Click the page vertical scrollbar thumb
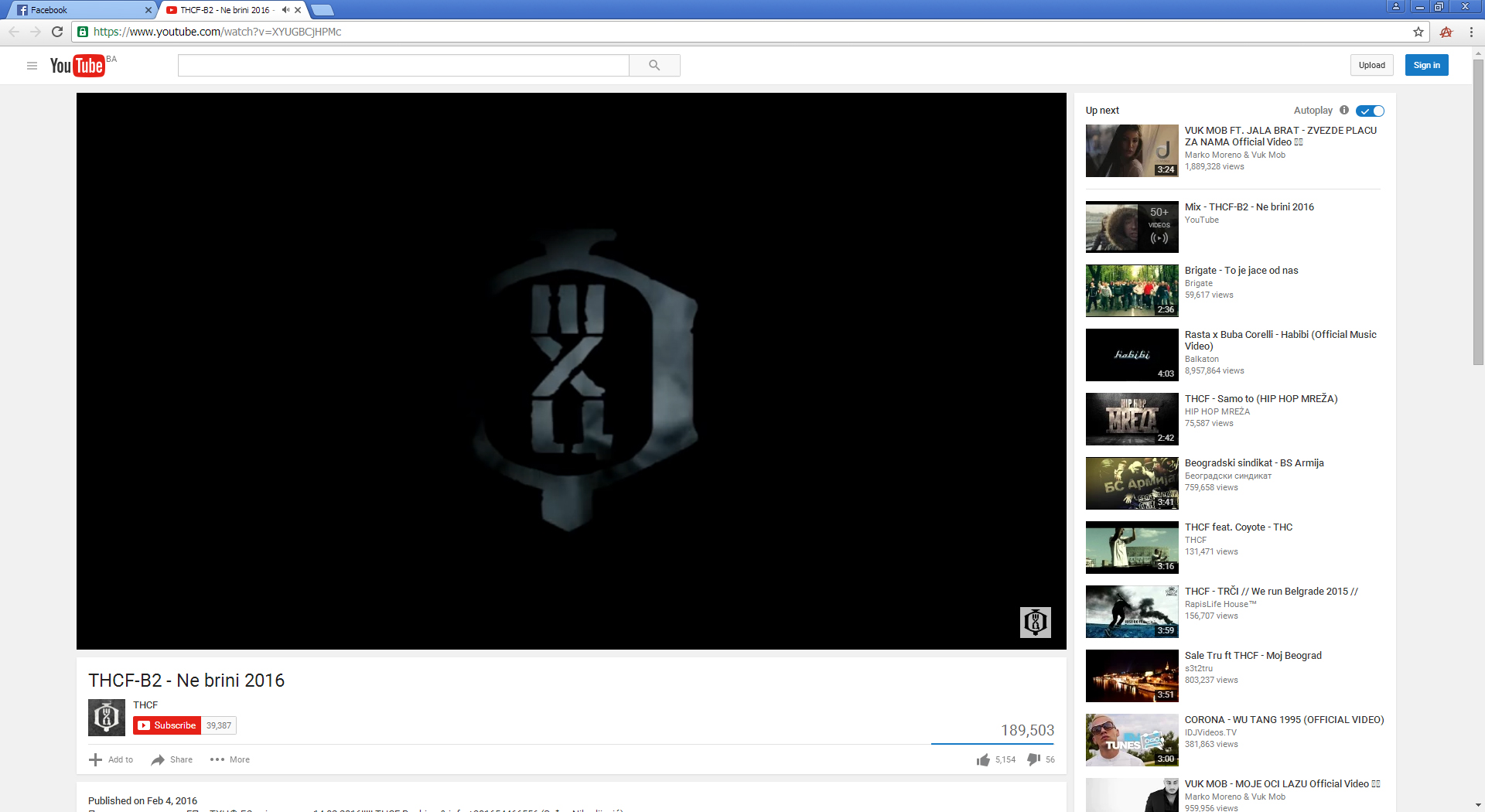Viewport: 1485px width, 812px height. (x=1478, y=213)
